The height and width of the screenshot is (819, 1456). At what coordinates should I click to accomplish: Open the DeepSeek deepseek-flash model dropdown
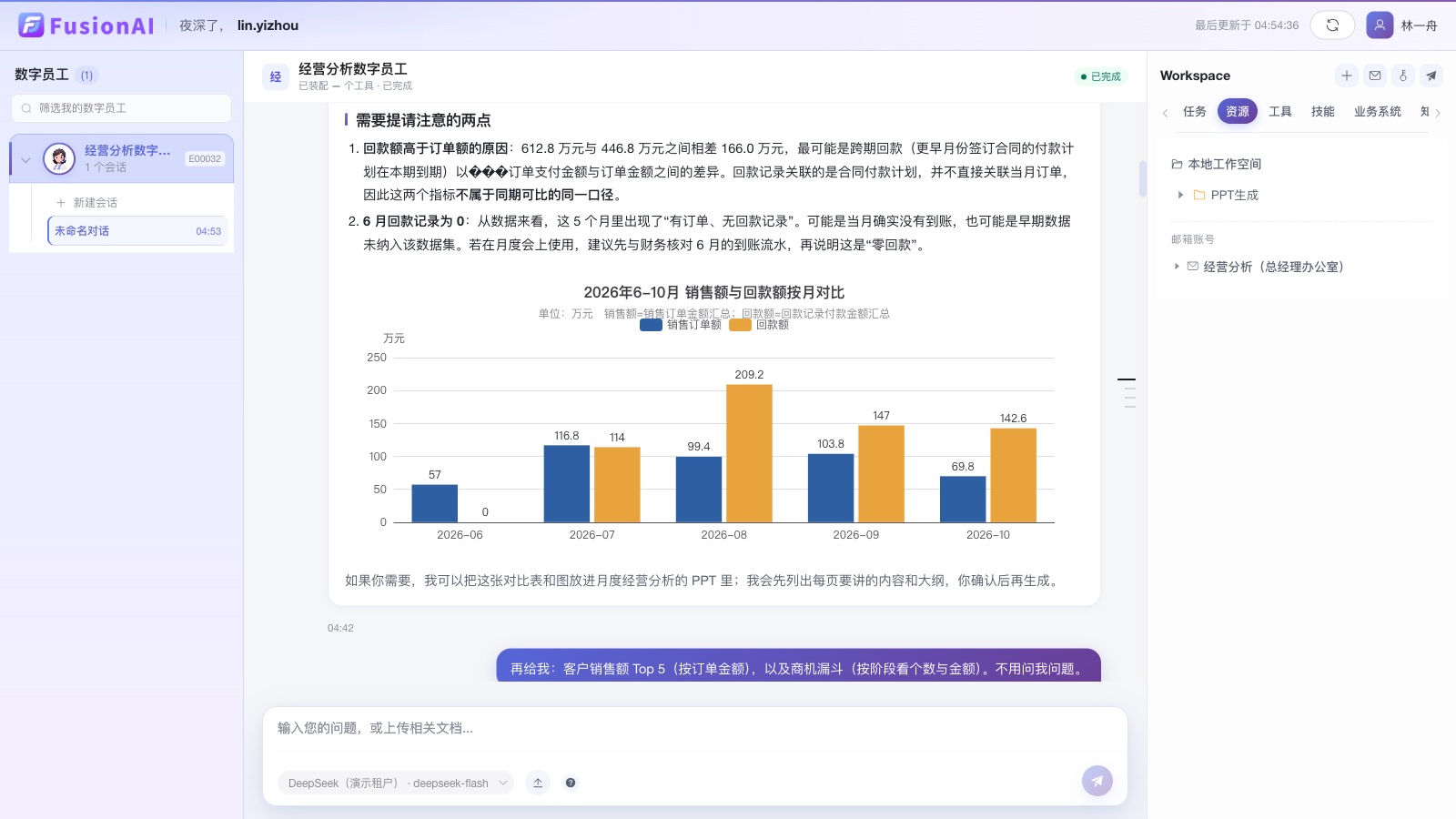coord(396,783)
